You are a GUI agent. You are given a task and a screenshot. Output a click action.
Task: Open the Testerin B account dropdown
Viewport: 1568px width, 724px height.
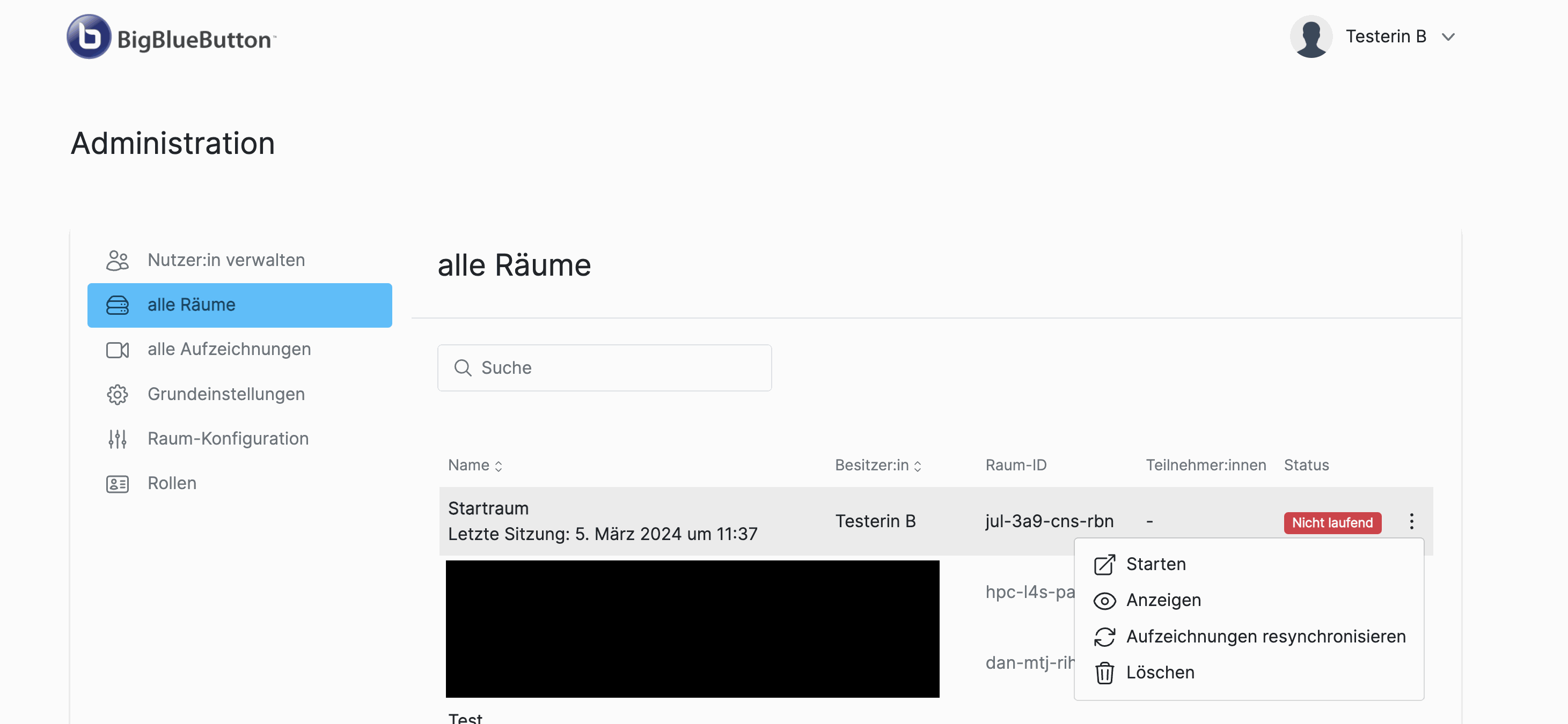pyautogui.click(x=1448, y=37)
